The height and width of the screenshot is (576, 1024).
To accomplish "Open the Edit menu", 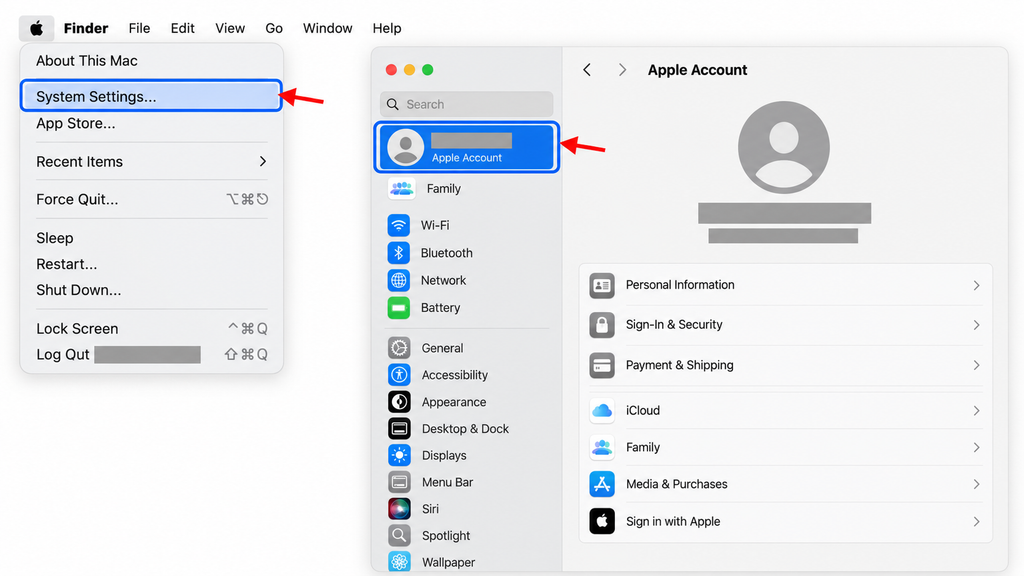I will pos(182,28).
